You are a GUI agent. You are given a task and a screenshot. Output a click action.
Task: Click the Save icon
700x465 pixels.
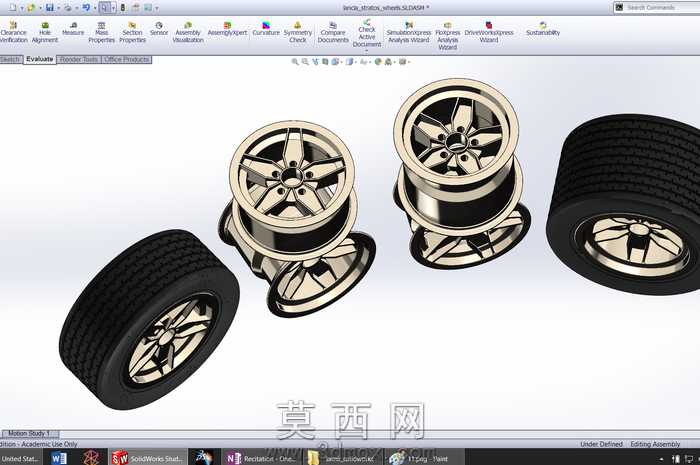point(50,8)
